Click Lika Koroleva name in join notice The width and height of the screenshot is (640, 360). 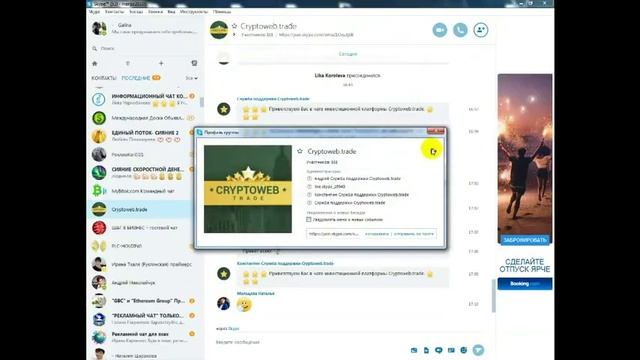330,76
